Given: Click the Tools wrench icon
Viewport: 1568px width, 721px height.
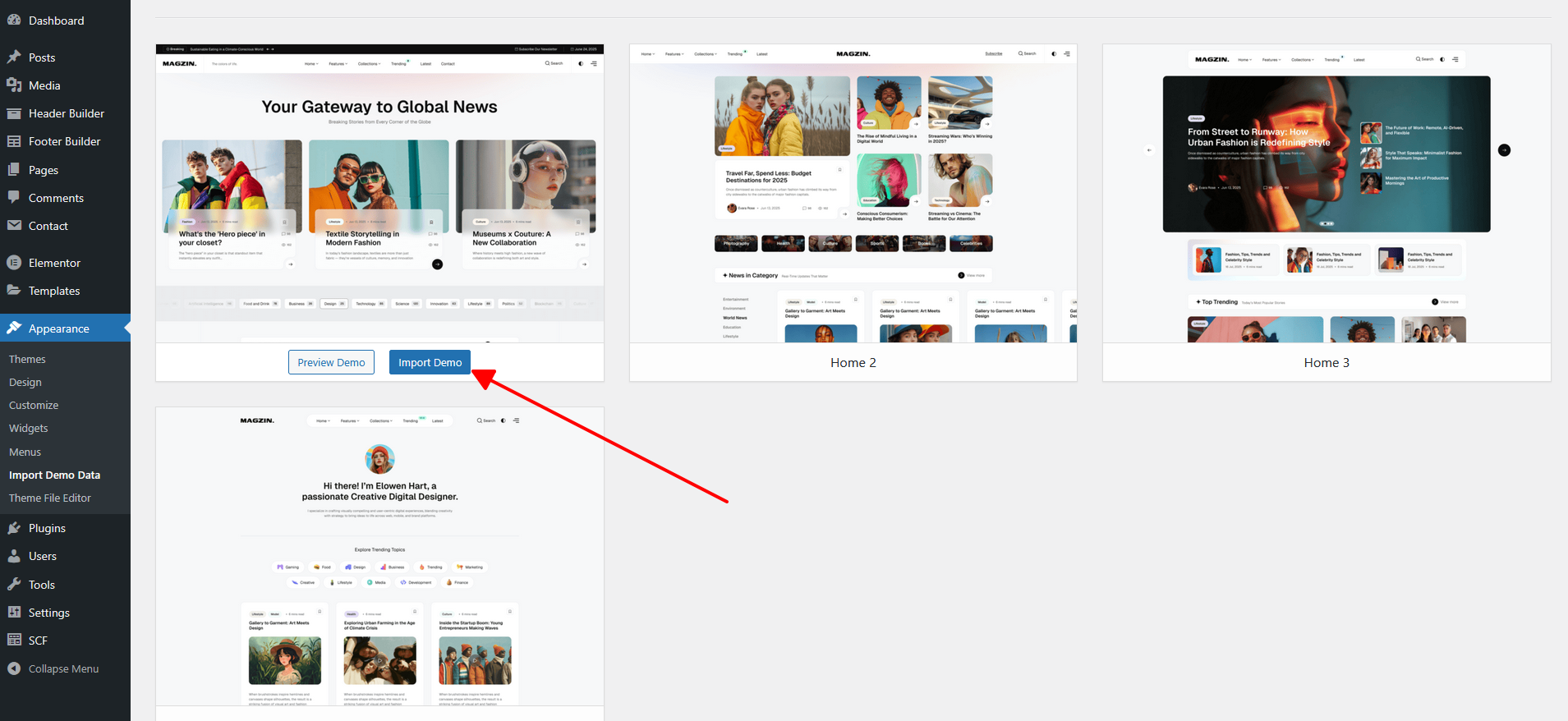Looking at the screenshot, I should click(14, 585).
